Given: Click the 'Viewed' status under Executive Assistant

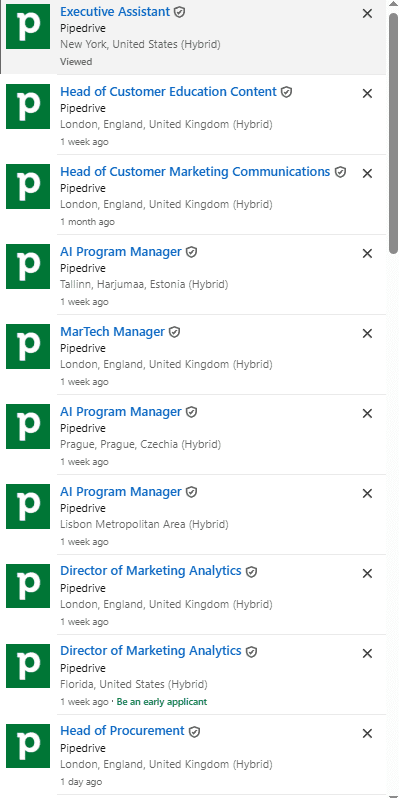Looking at the screenshot, I should (76, 62).
